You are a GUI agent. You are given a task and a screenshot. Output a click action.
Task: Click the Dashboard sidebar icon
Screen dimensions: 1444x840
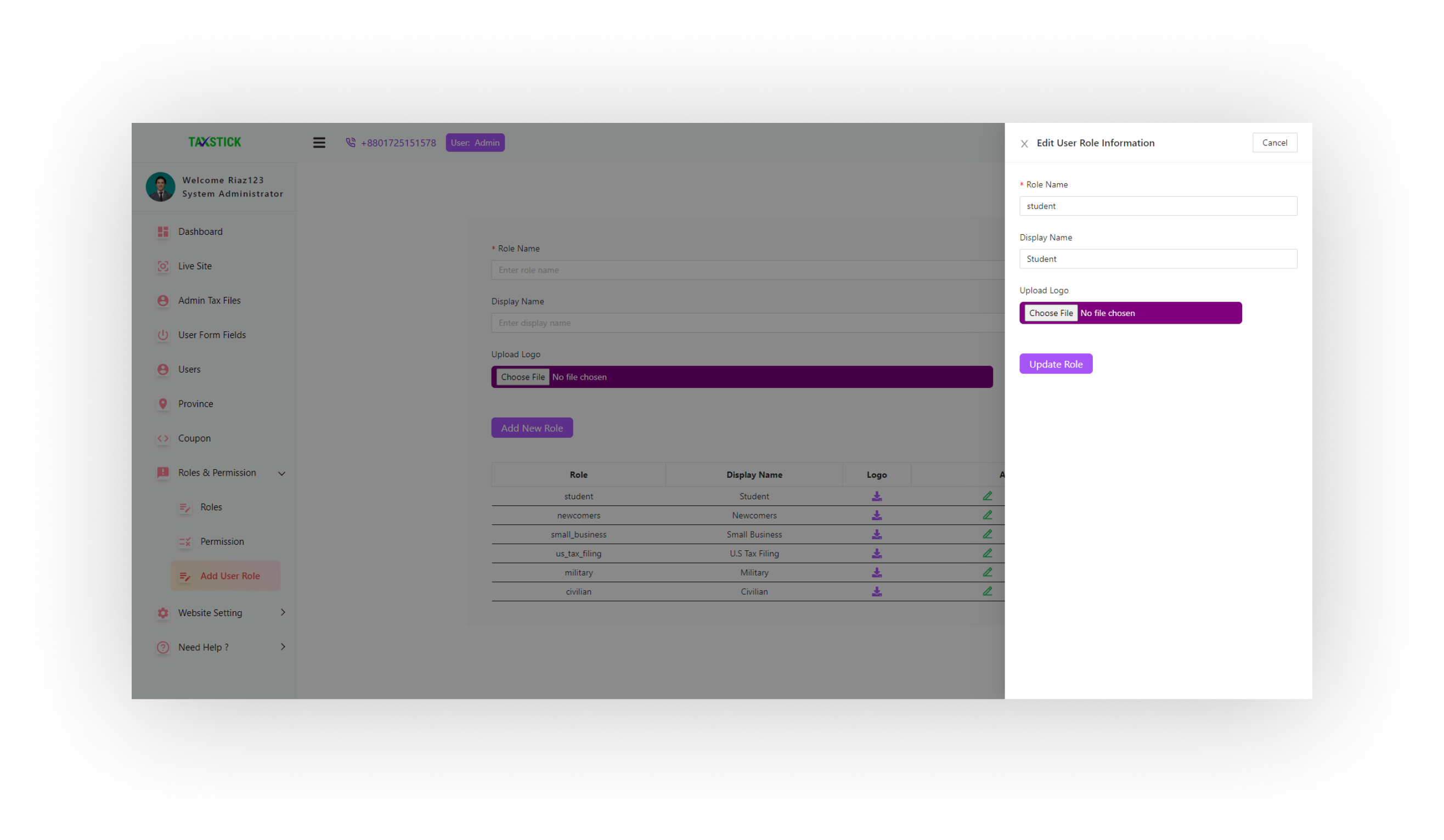[x=163, y=232]
